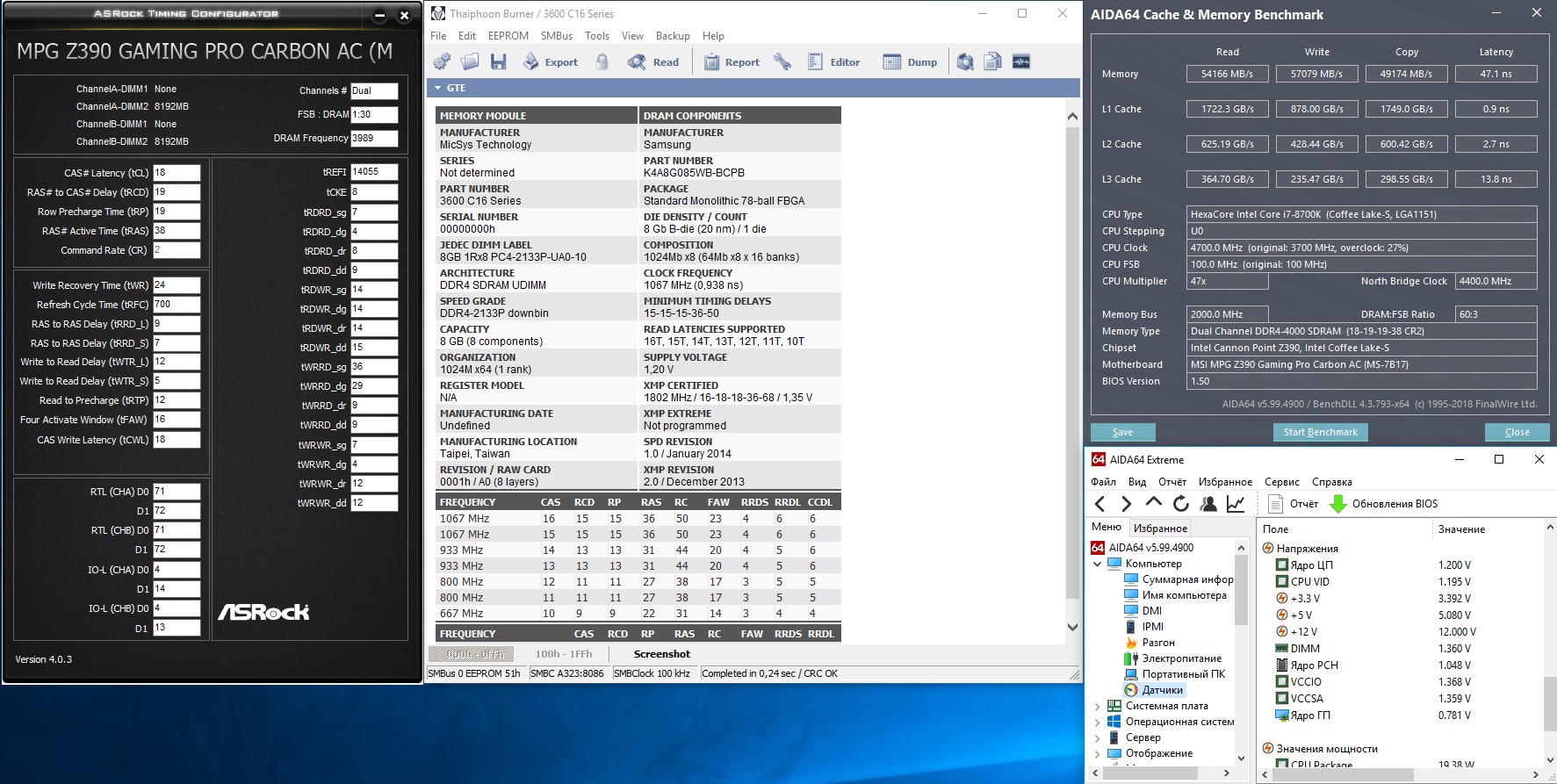The width and height of the screenshot is (1557, 784).
Task: Expand the Системная плата tree node
Action: click(1098, 707)
